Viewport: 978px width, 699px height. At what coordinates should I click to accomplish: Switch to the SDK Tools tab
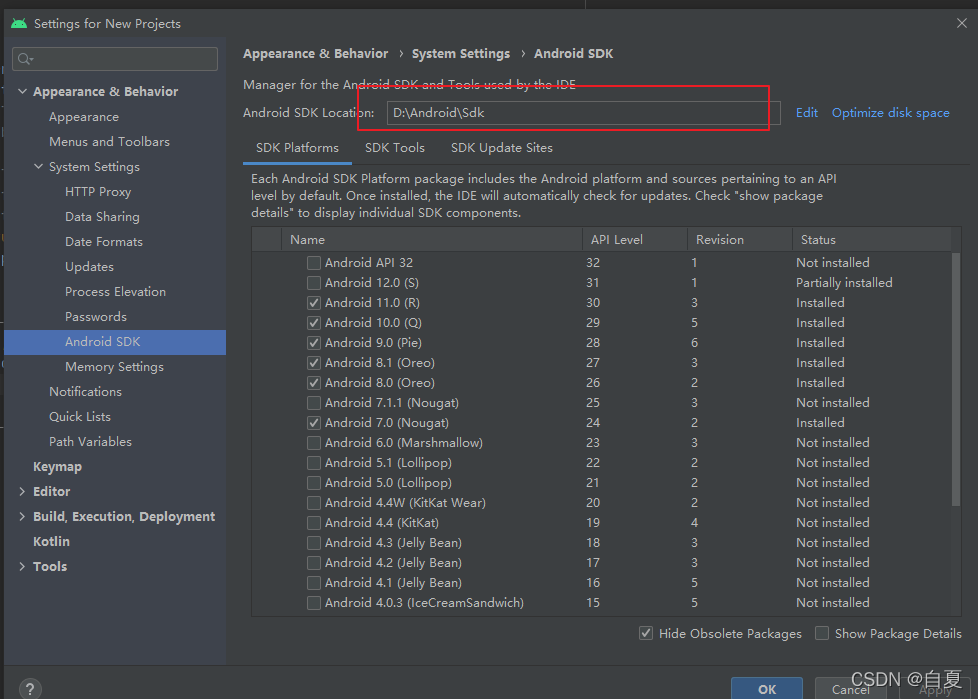click(395, 148)
